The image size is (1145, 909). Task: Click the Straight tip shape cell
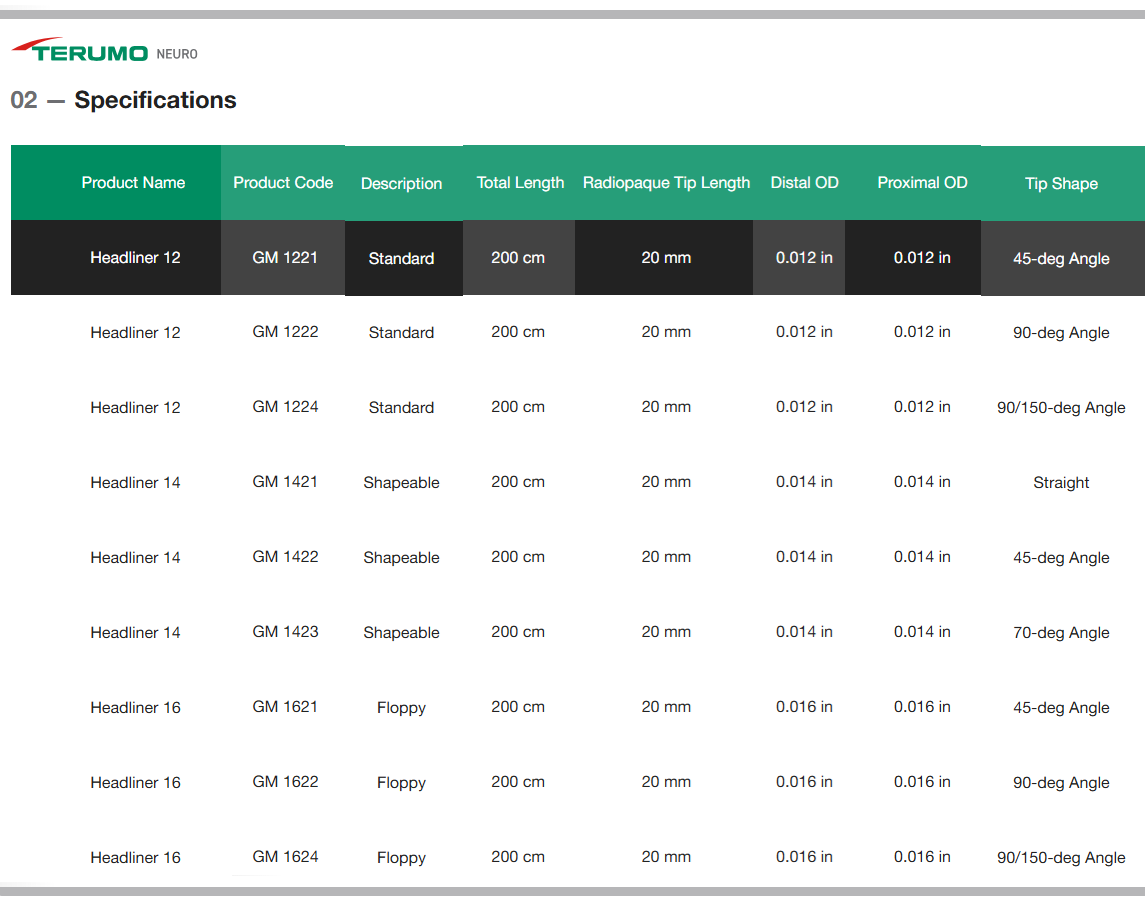pos(1061,483)
